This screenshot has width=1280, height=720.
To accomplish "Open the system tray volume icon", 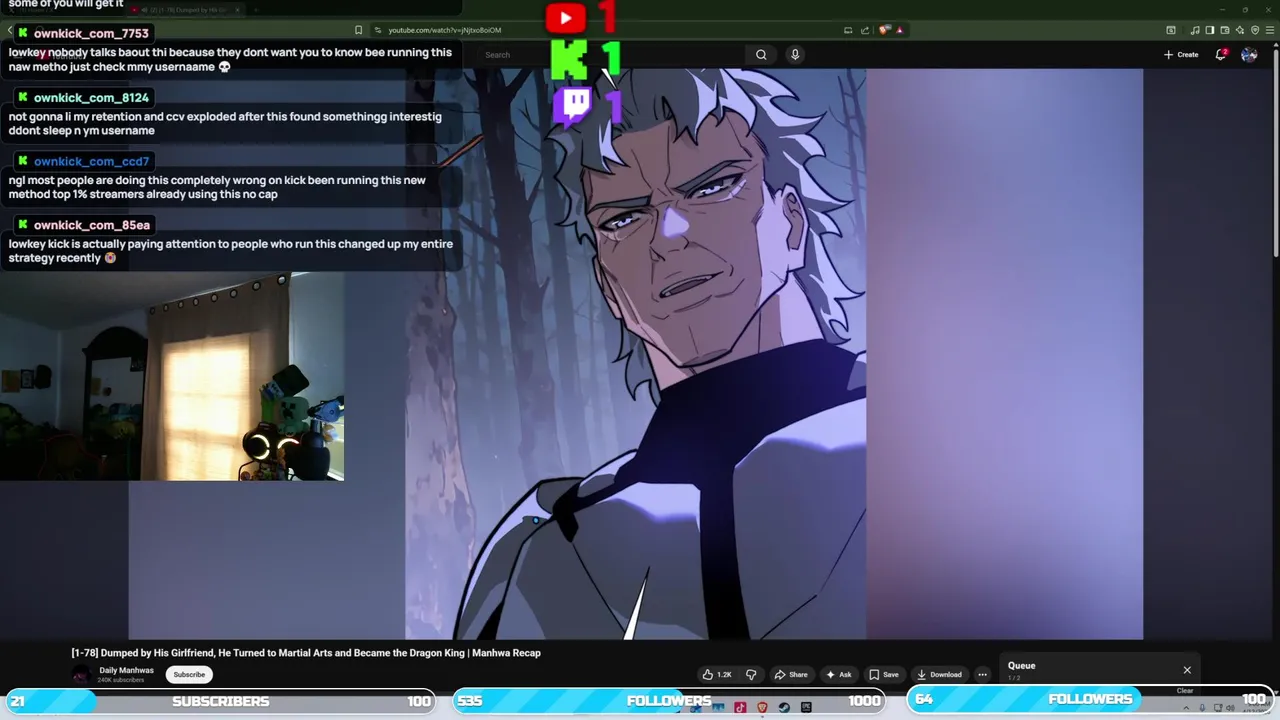I will tap(1230, 708).
